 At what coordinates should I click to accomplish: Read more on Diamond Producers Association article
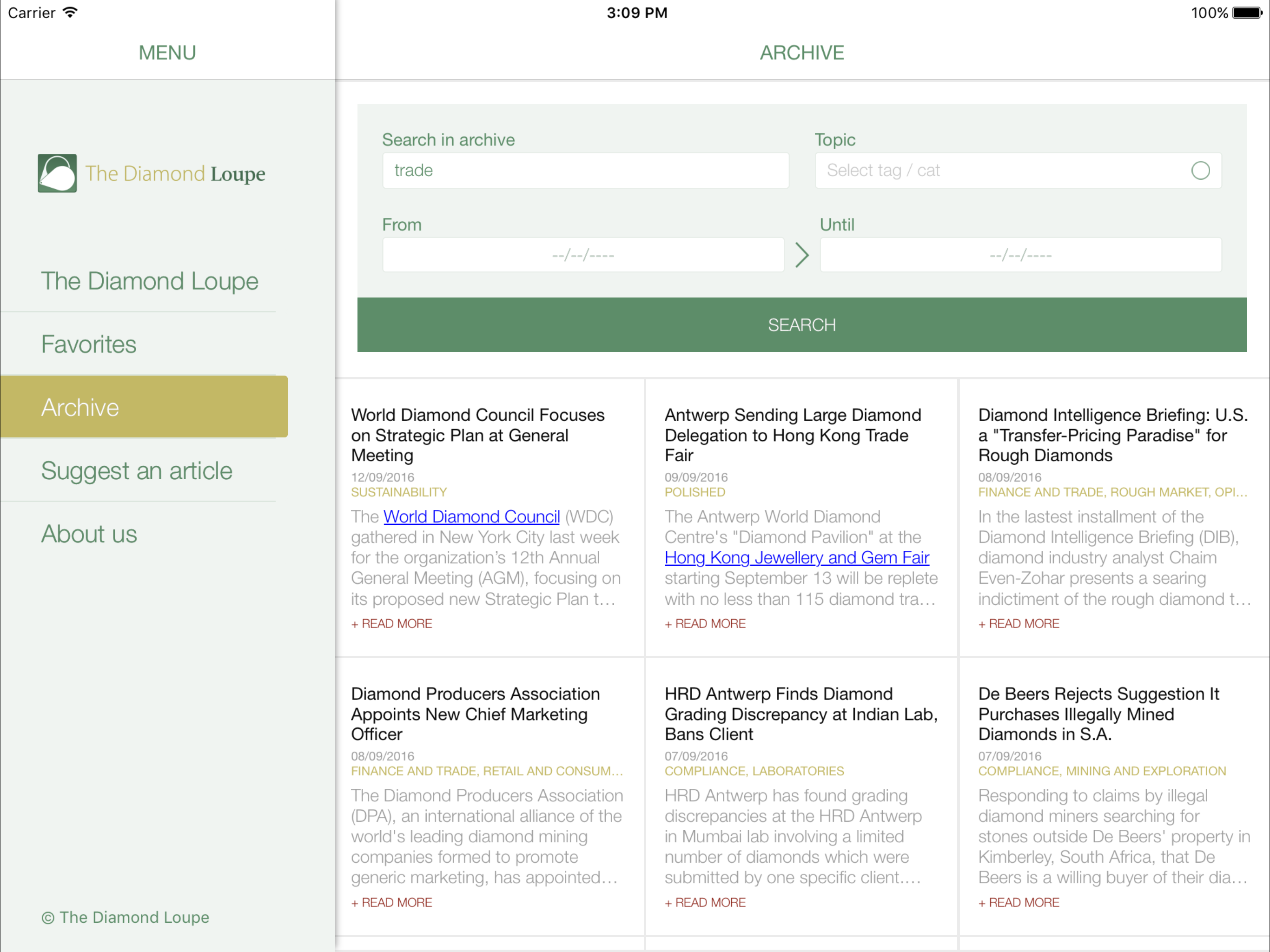[x=391, y=903]
